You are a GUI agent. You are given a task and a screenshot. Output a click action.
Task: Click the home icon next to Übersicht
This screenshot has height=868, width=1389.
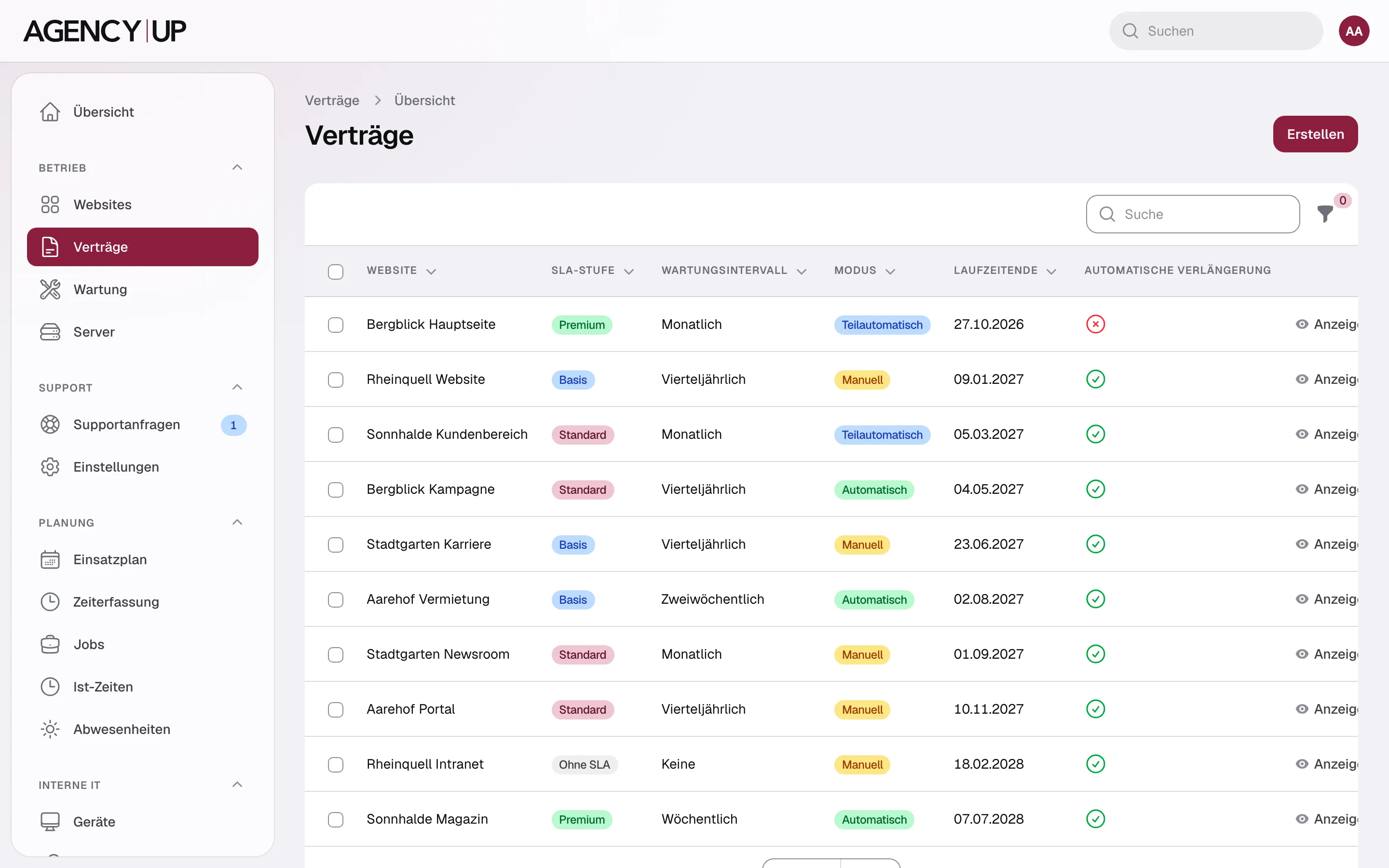click(50, 112)
